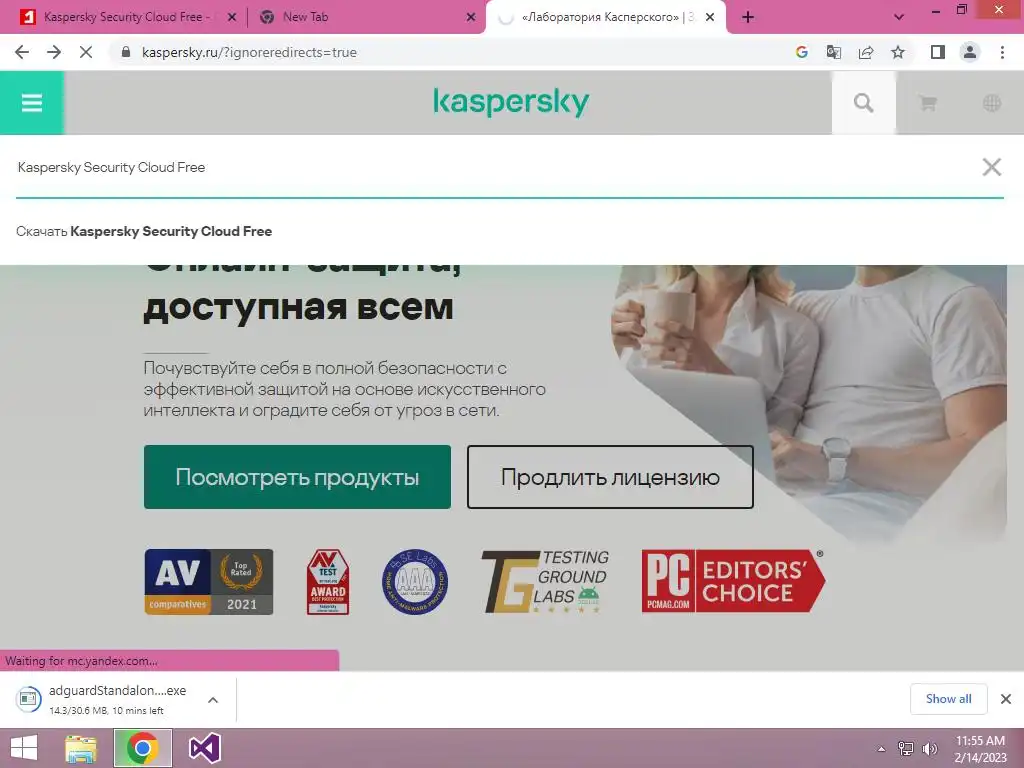Click Google icon in address bar
This screenshot has width=1024, height=768.
(801, 52)
